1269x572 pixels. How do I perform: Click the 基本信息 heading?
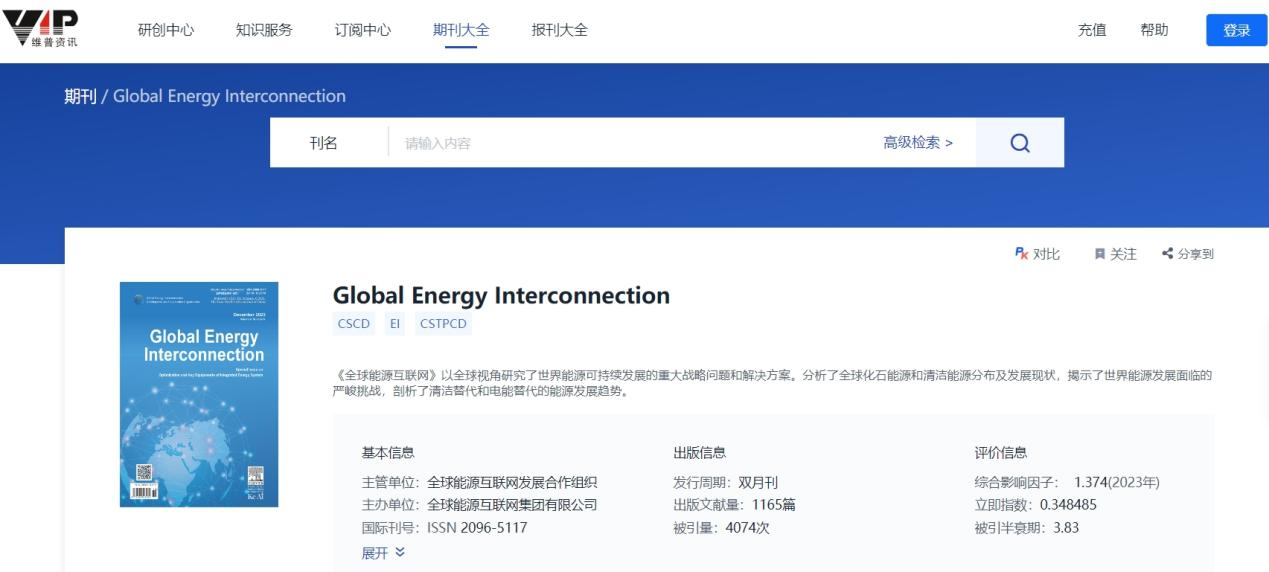[388, 453]
